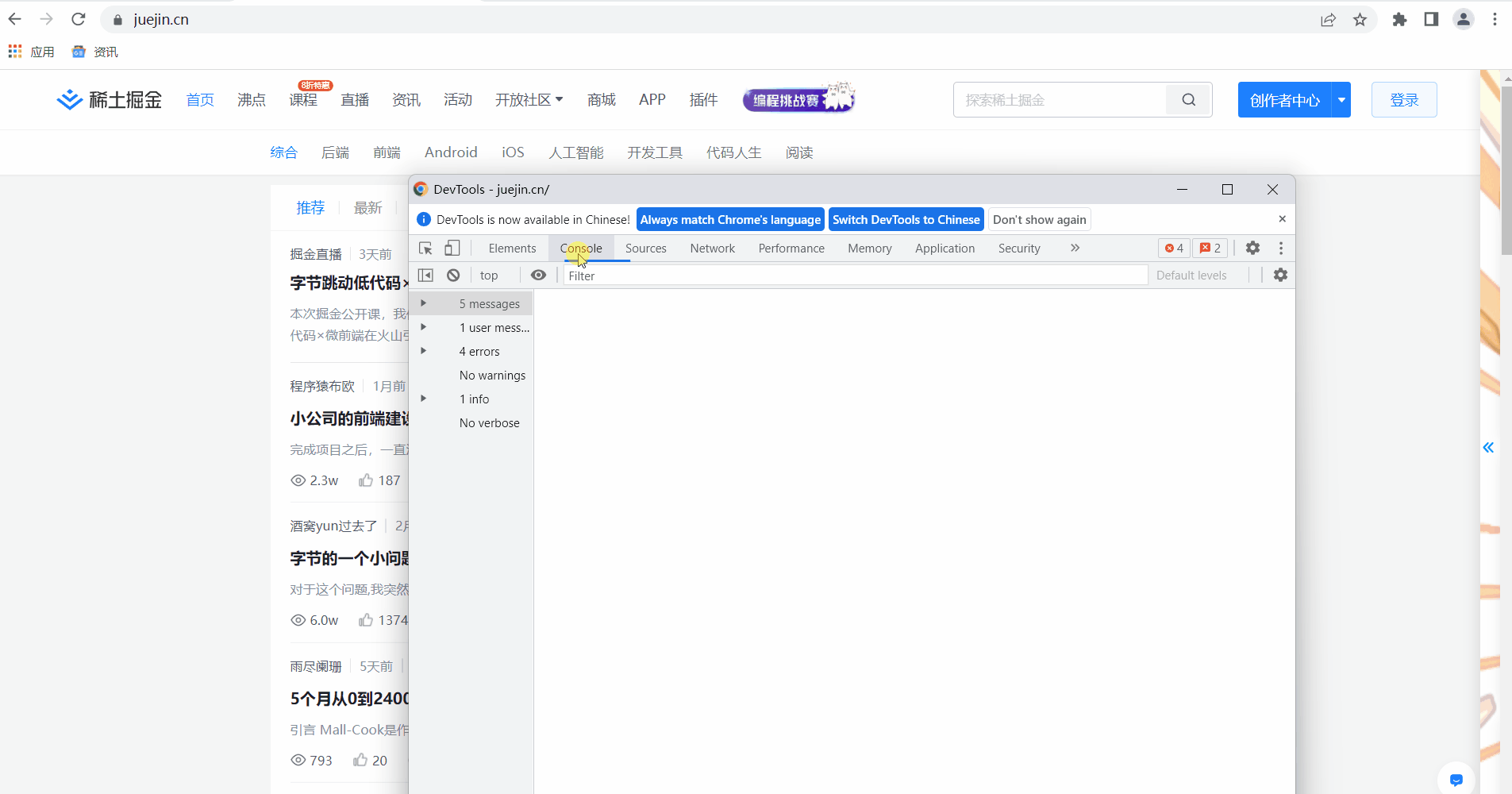Open the floating feedback chat icon

tap(1456, 780)
